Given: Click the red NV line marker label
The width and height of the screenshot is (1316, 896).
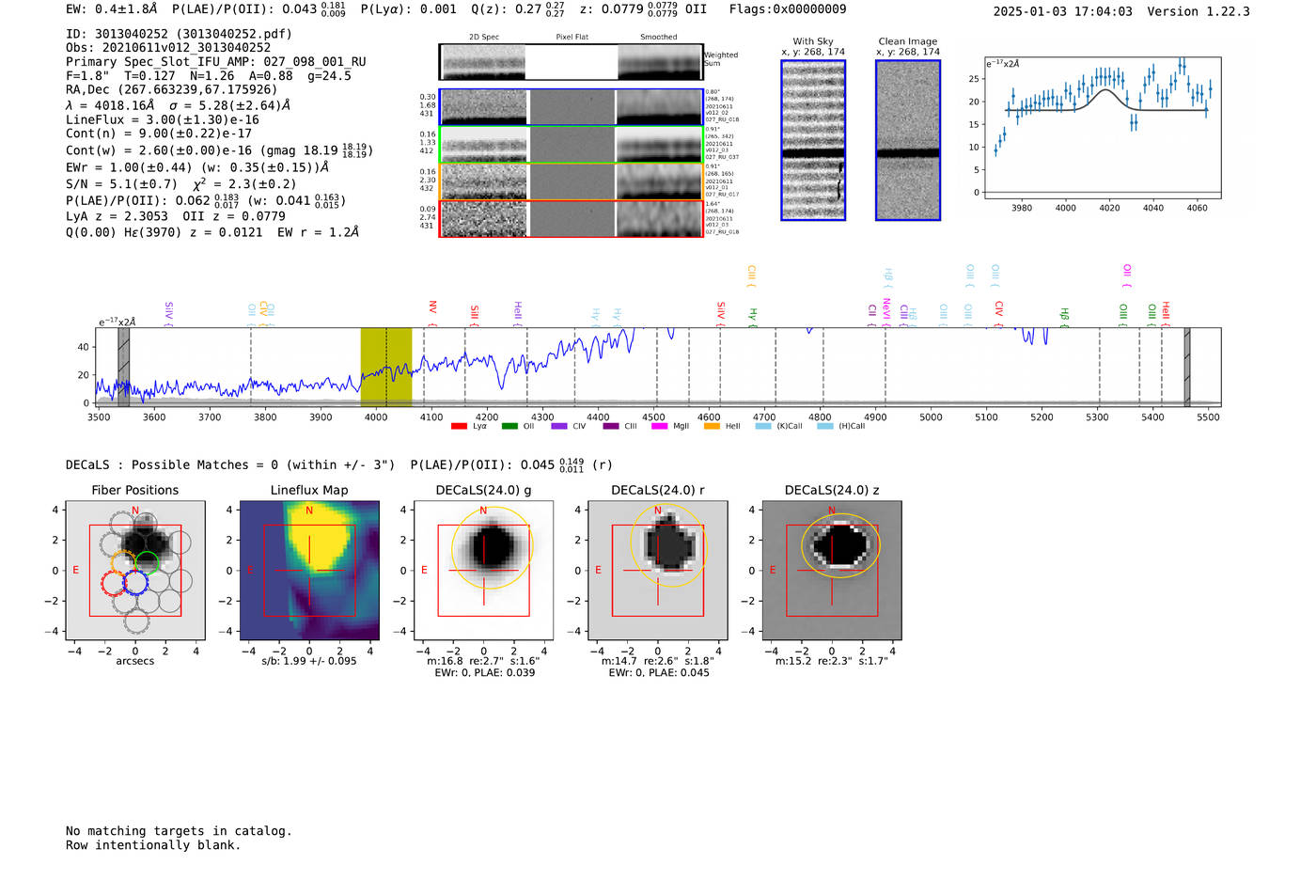Looking at the screenshot, I should tap(432, 311).
